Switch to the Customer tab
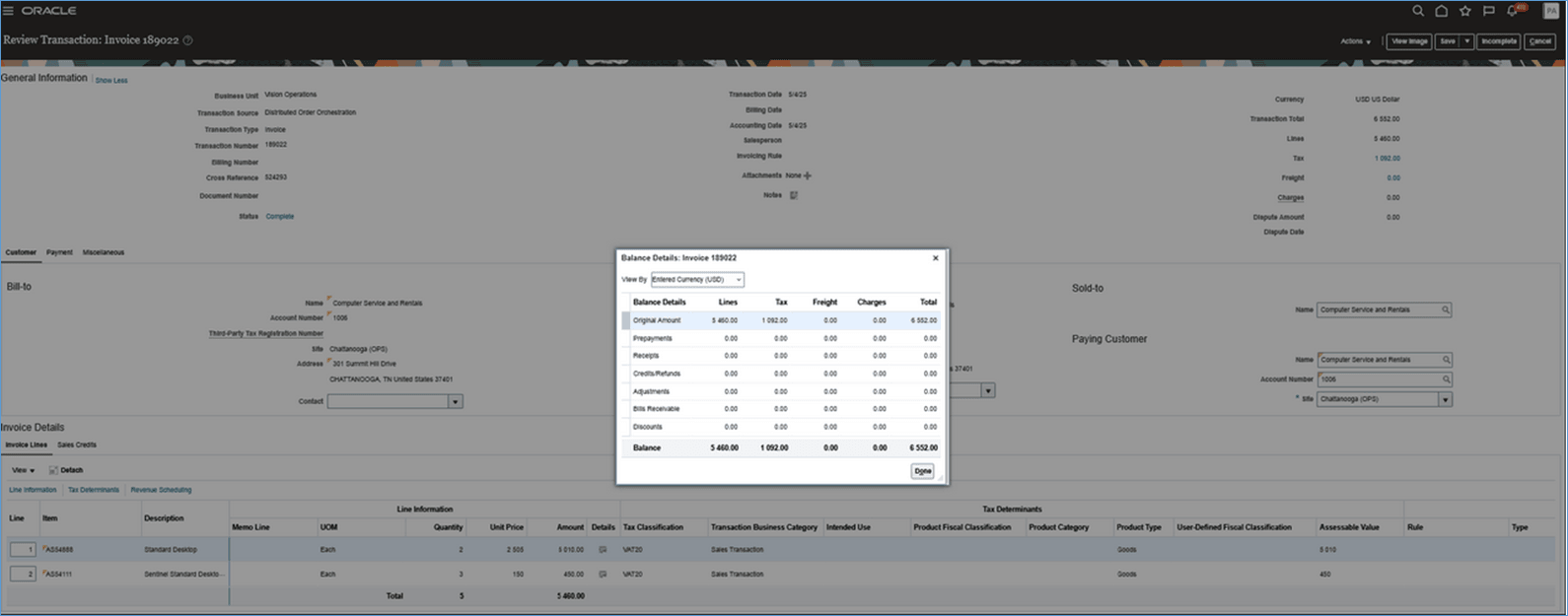Screen dimensions: 1568x616 (x=21, y=252)
